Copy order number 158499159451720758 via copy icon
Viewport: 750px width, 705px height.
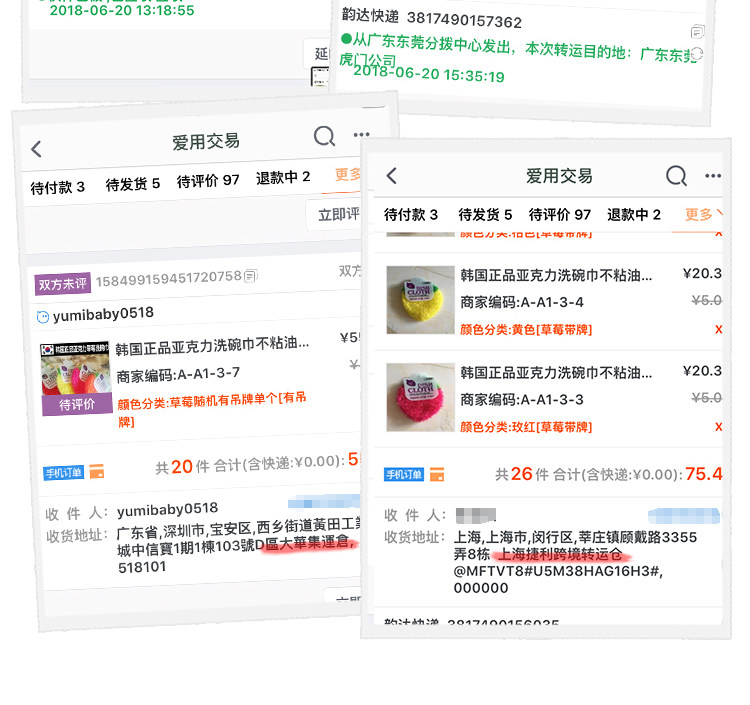(x=251, y=275)
